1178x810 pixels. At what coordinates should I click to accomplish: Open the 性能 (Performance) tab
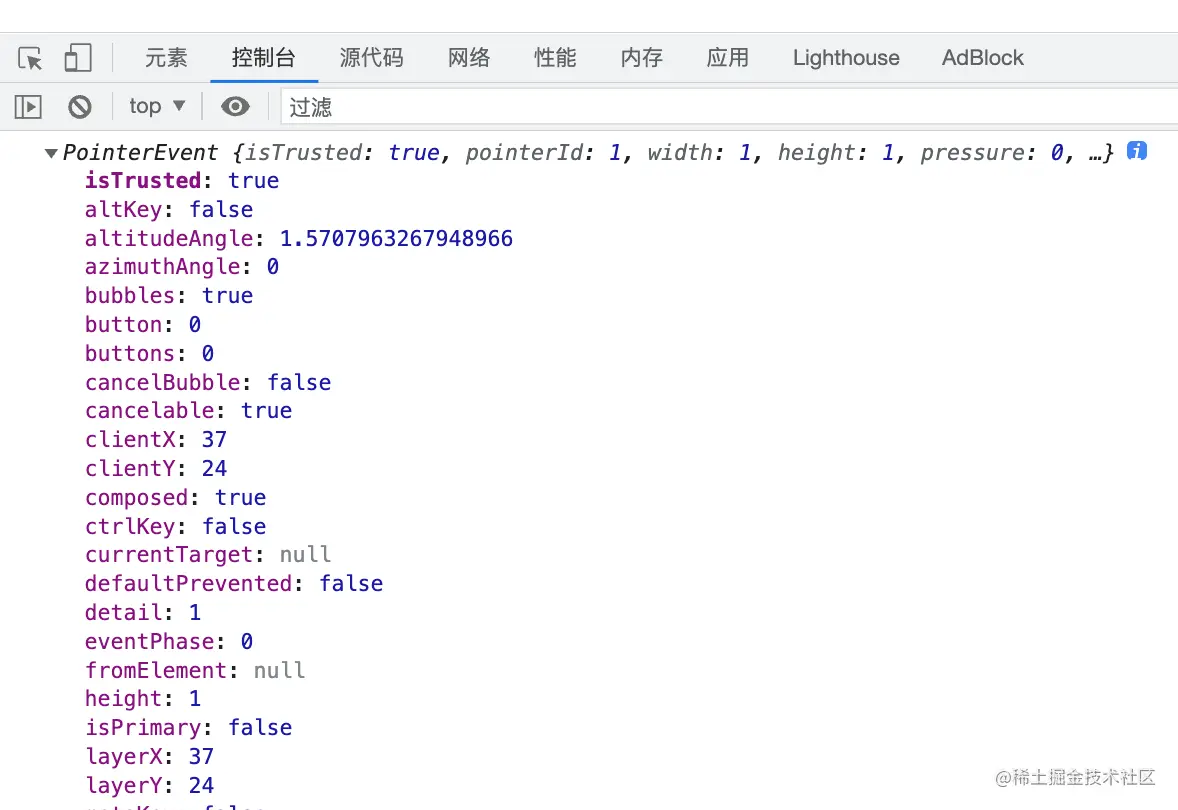(555, 58)
